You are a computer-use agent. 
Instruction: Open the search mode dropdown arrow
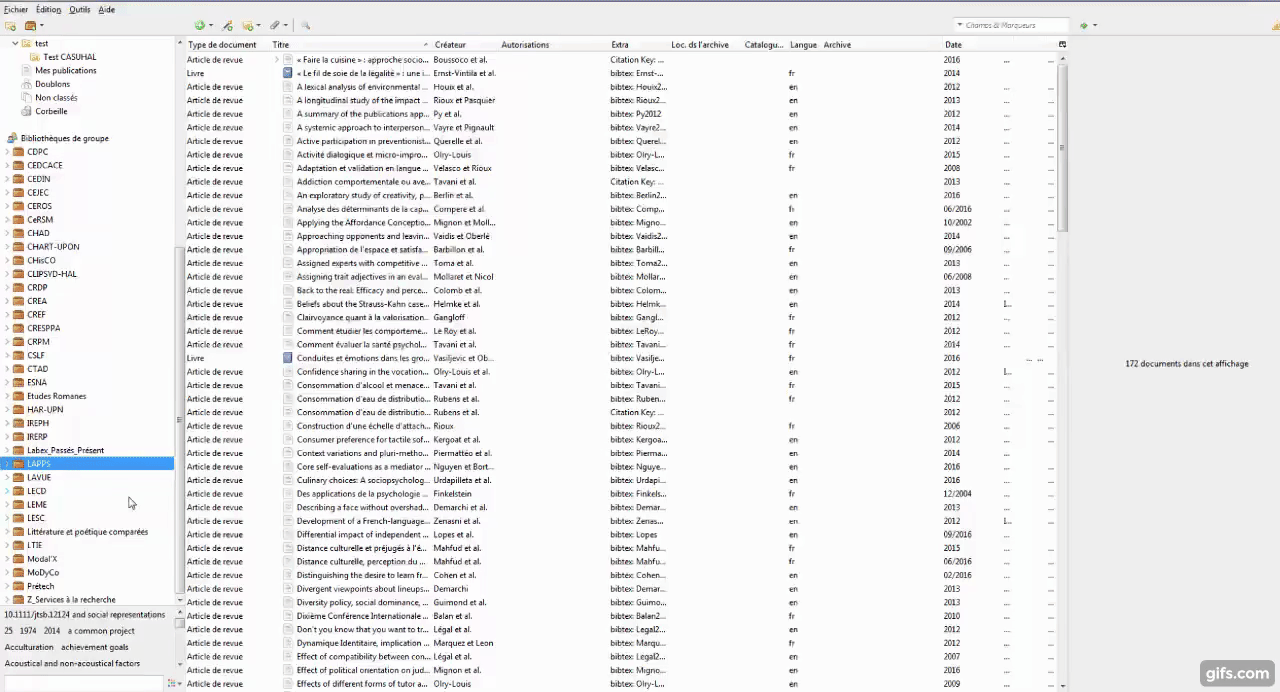click(960, 25)
